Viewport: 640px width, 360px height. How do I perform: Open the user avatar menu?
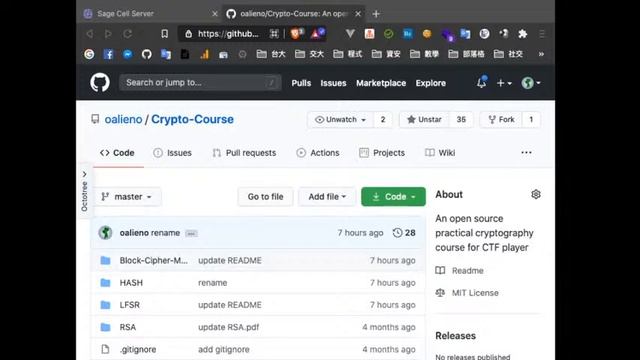pyautogui.click(x=531, y=83)
